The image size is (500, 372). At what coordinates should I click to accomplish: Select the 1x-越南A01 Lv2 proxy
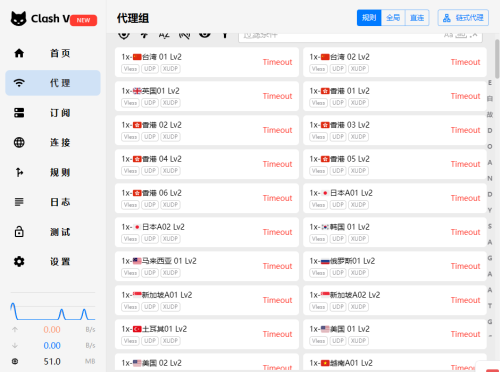[395, 363]
